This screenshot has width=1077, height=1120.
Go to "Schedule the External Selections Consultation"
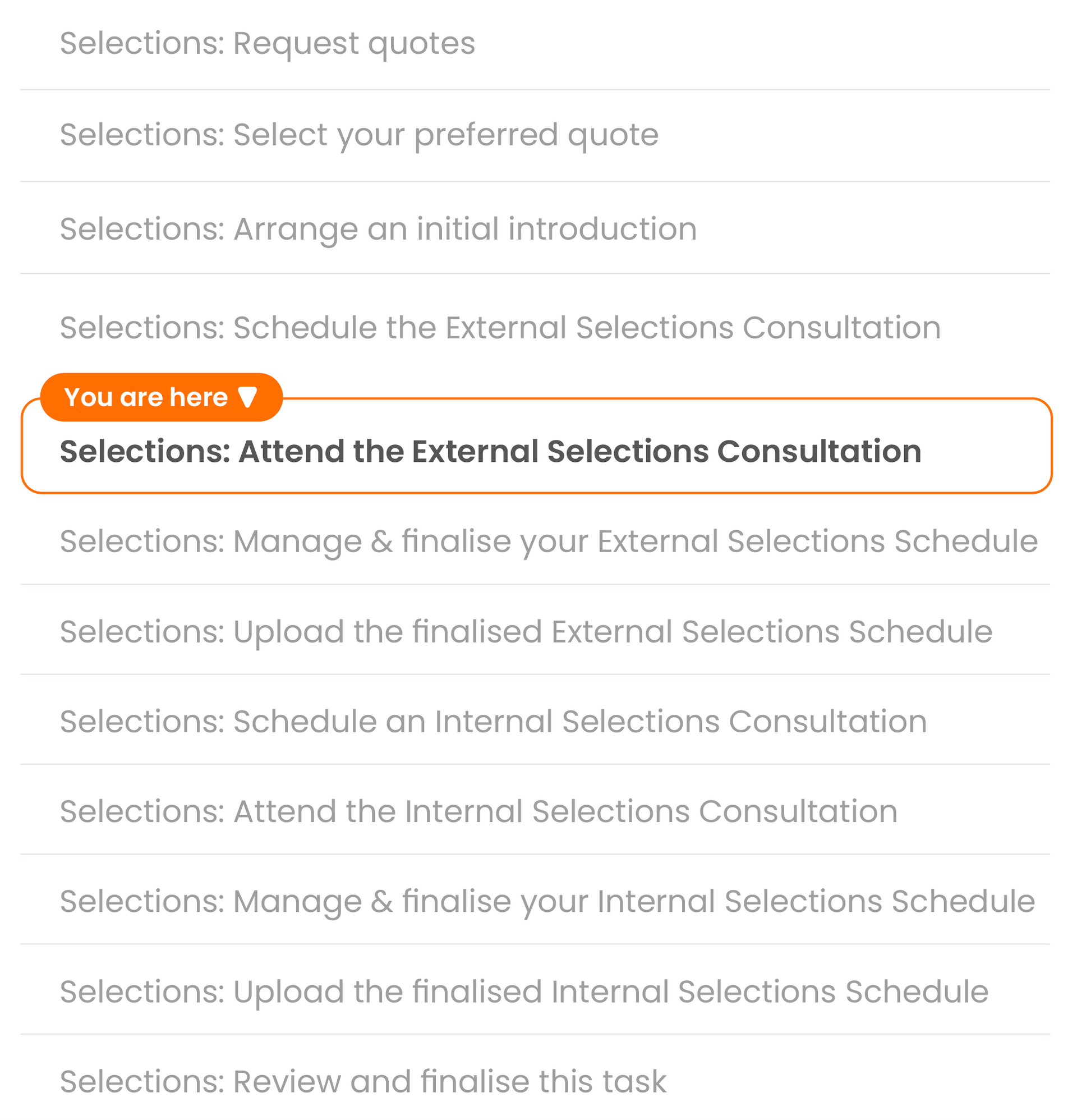(x=500, y=328)
